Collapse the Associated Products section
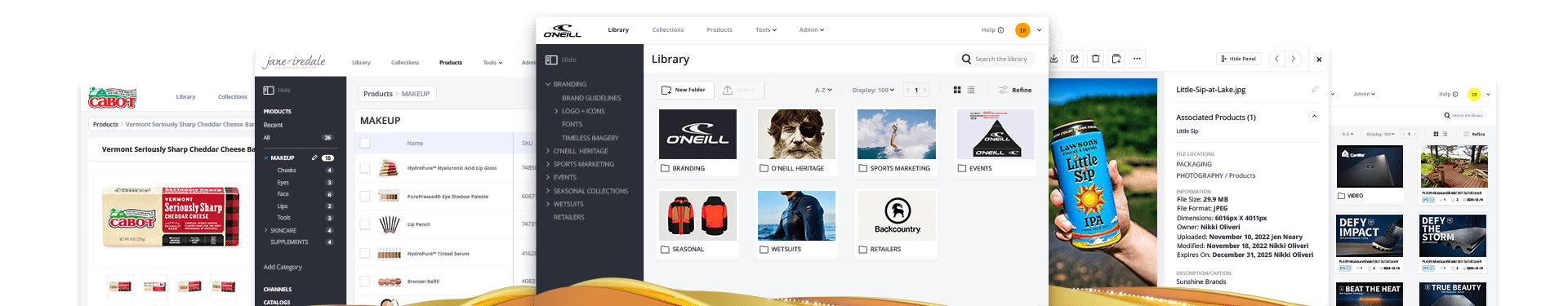Screen dimensions: 1568x306 pos(1314,116)
